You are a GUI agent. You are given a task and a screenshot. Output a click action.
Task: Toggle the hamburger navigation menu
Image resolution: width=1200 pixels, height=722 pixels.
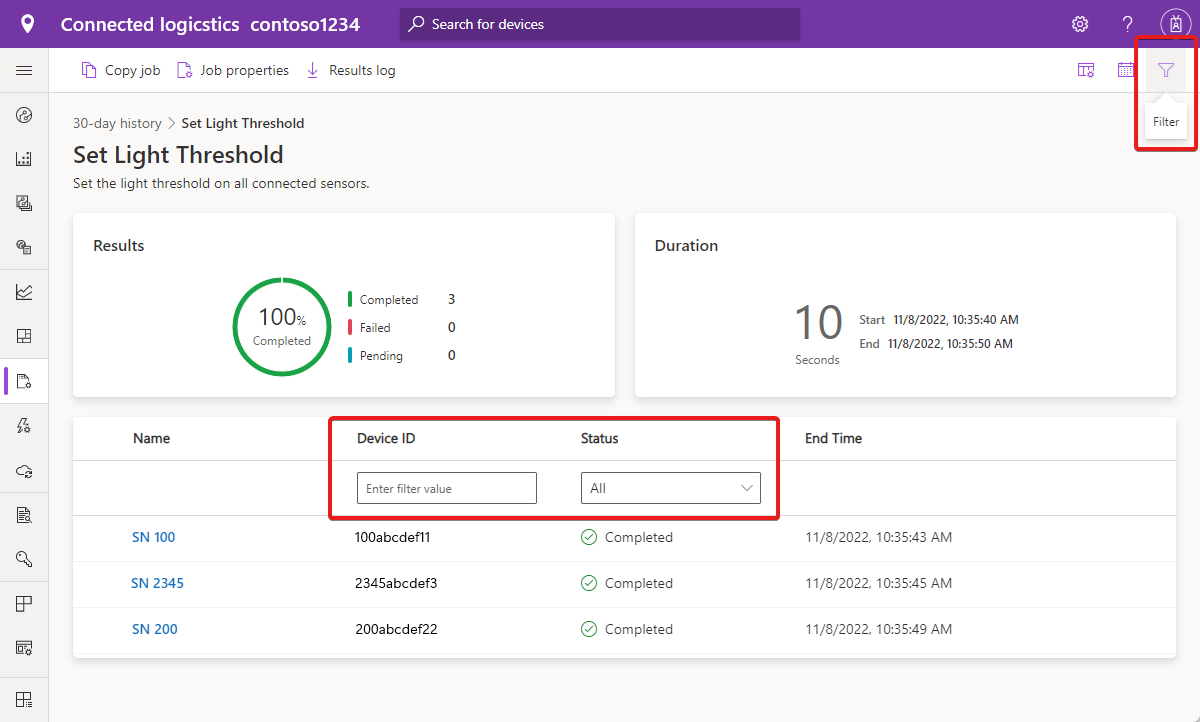click(24, 71)
